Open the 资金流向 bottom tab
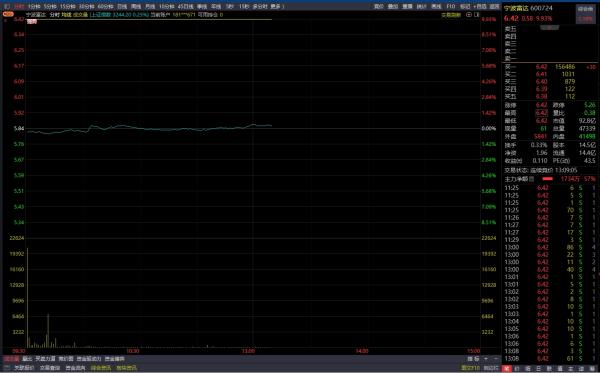 tap(75, 368)
